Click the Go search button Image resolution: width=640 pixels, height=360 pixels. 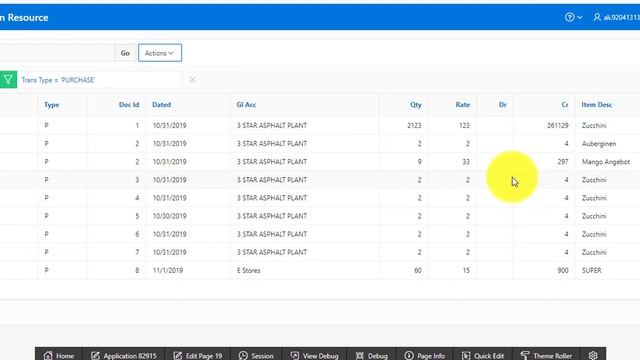(125, 53)
